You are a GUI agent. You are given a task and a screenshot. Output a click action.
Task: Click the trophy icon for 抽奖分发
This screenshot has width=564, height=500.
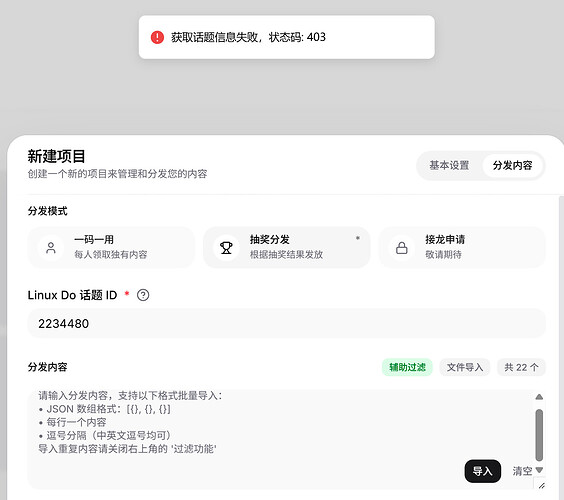pyautogui.click(x=226, y=248)
